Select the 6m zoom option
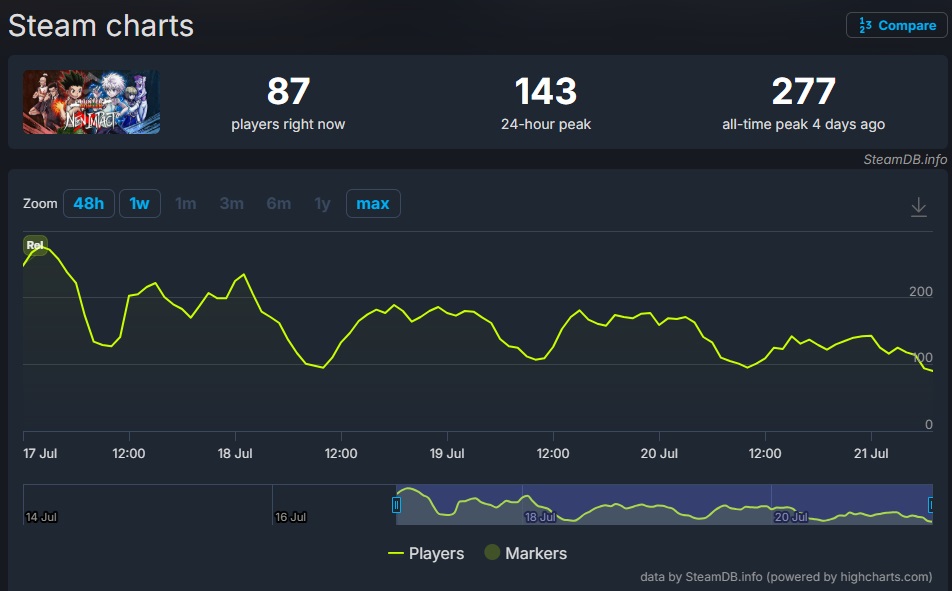Image resolution: width=952 pixels, height=591 pixels. (x=279, y=203)
